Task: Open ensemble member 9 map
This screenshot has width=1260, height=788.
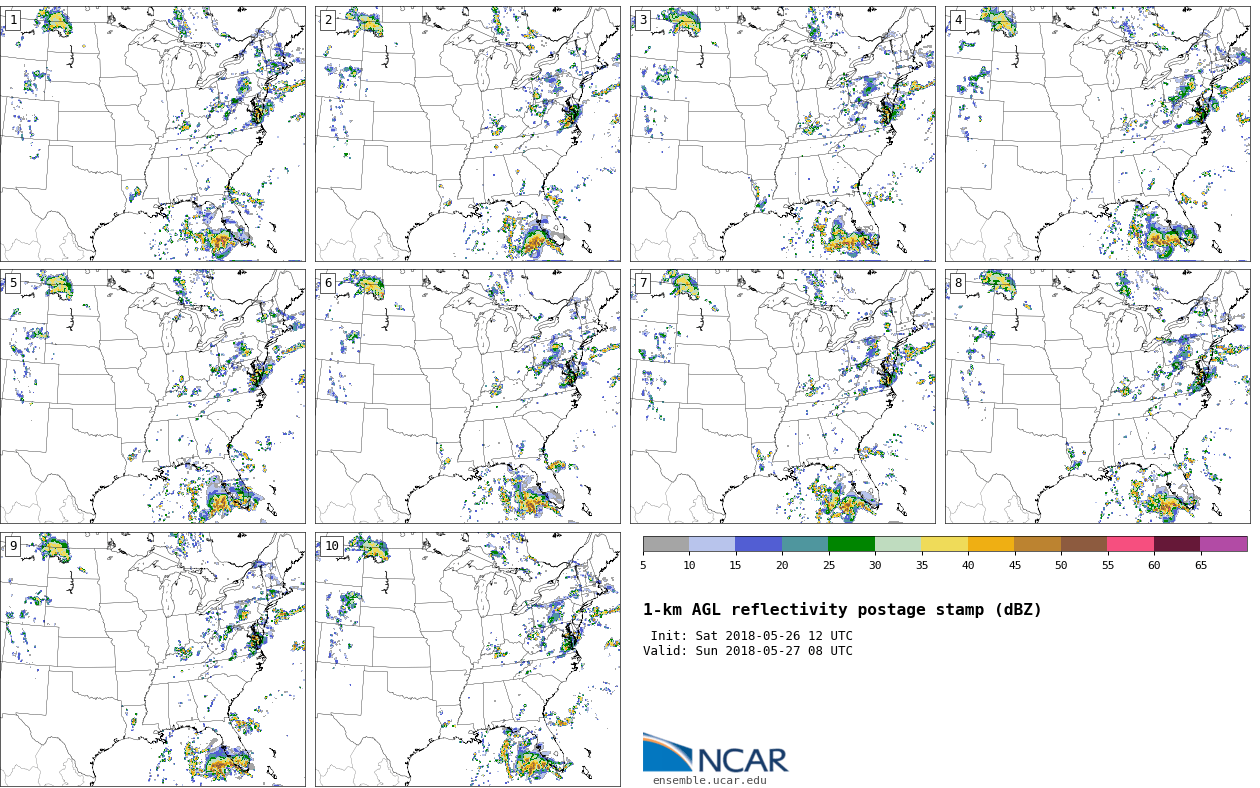Action: pos(152,659)
